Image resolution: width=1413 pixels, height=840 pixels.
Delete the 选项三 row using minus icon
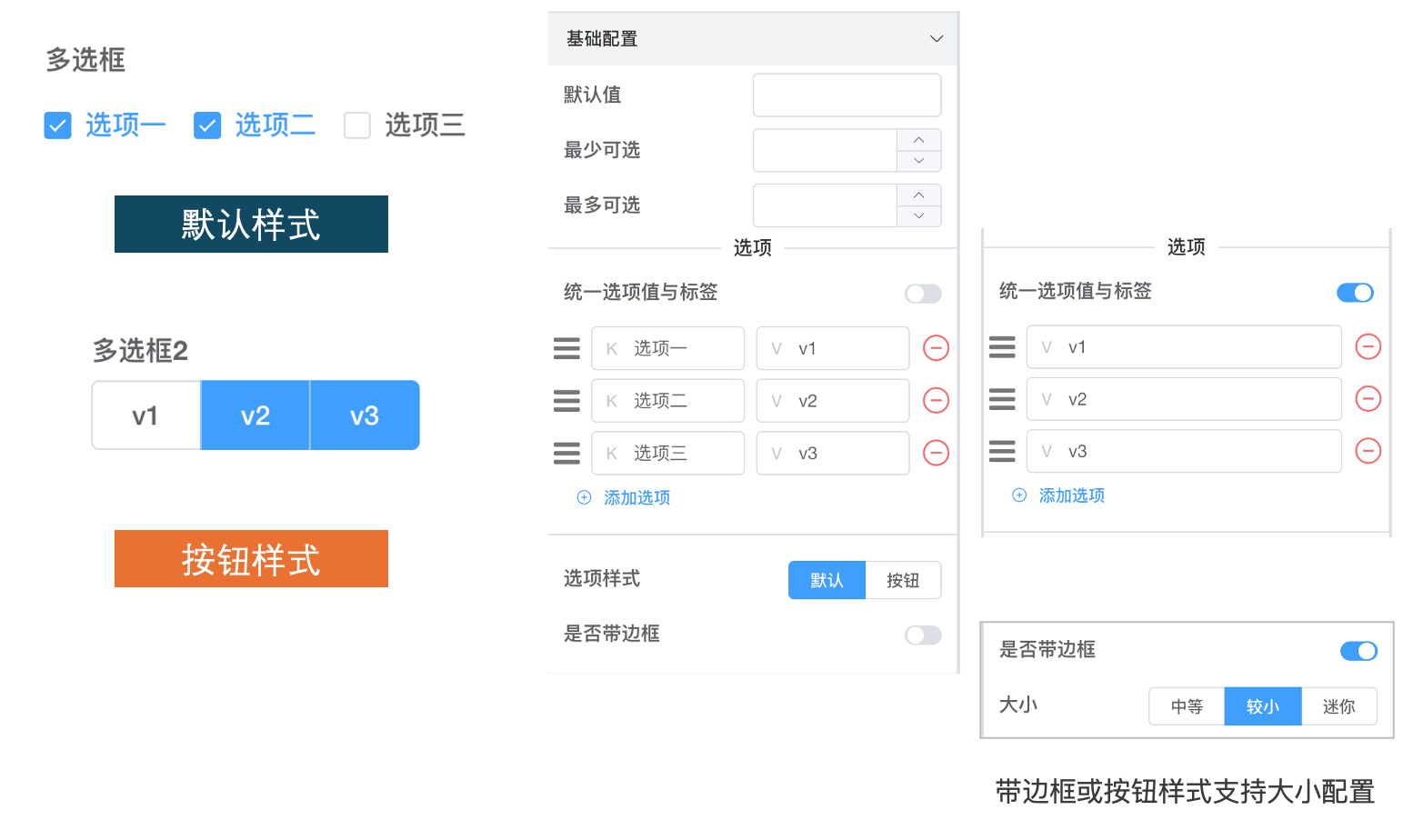(x=936, y=453)
